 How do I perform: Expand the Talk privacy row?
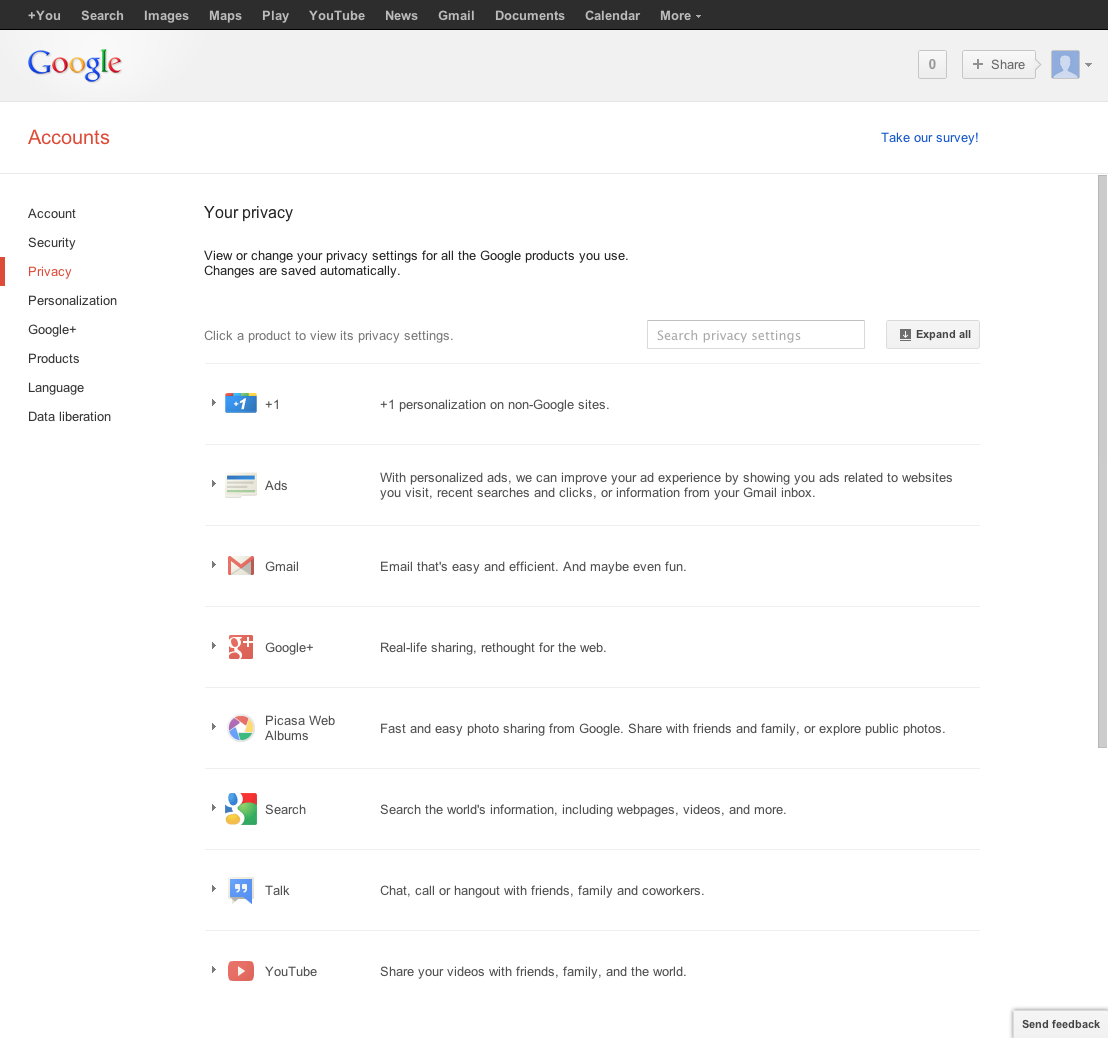[213, 889]
